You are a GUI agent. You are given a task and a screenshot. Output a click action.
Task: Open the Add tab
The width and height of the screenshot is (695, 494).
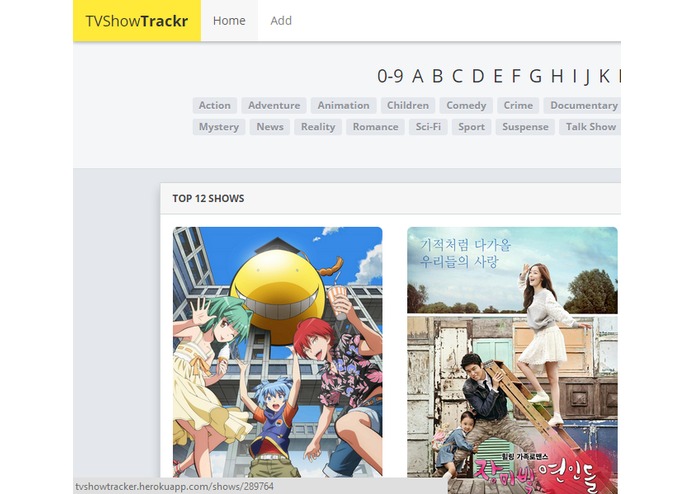(x=281, y=21)
